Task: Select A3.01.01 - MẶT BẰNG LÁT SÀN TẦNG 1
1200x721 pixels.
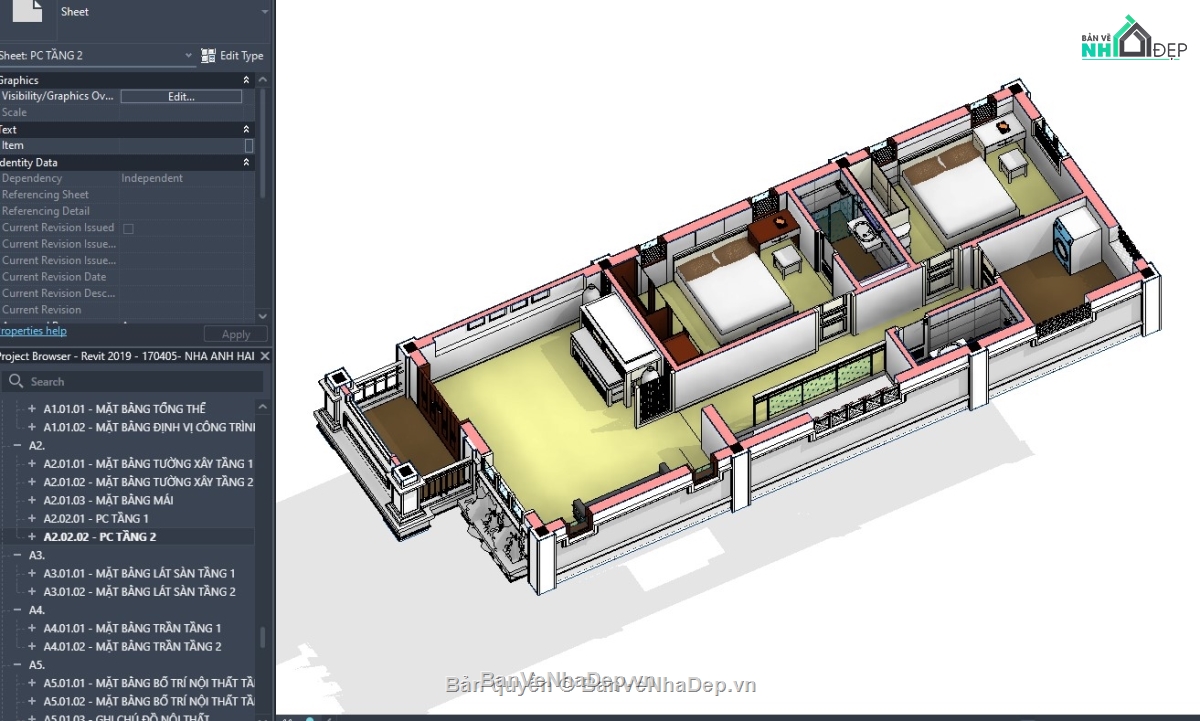Action: (139, 573)
